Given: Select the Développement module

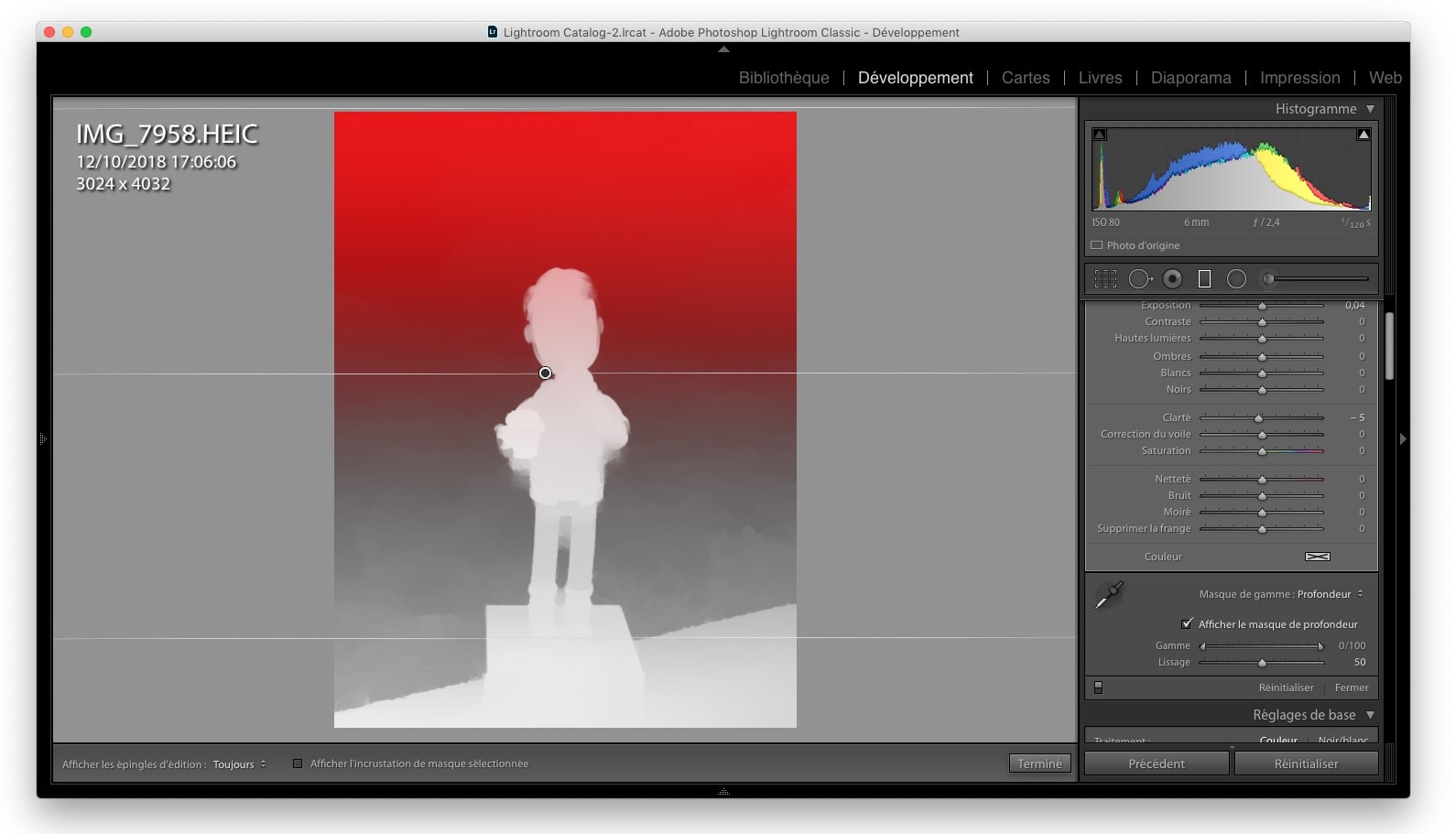Looking at the screenshot, I should coord(915,78).
